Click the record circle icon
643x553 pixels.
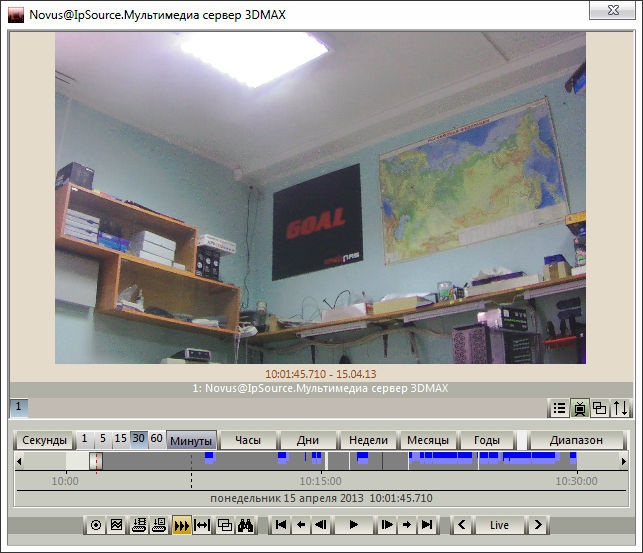[96, 525]
